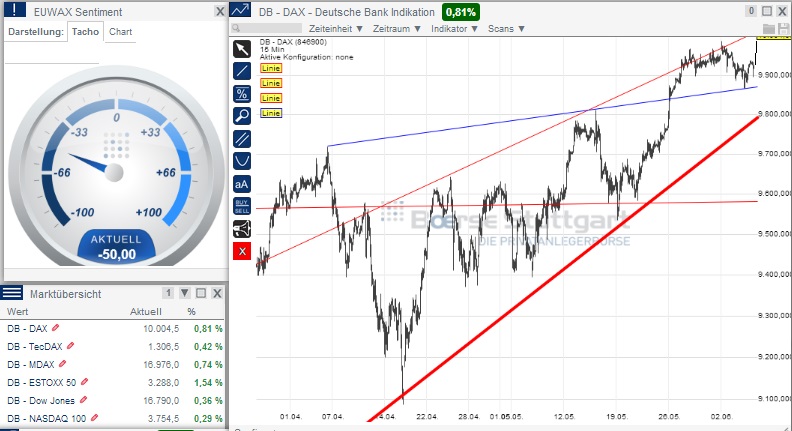Click the Wert column header
The height and width of the screenshot is (431, 792).
click(18, 312)
